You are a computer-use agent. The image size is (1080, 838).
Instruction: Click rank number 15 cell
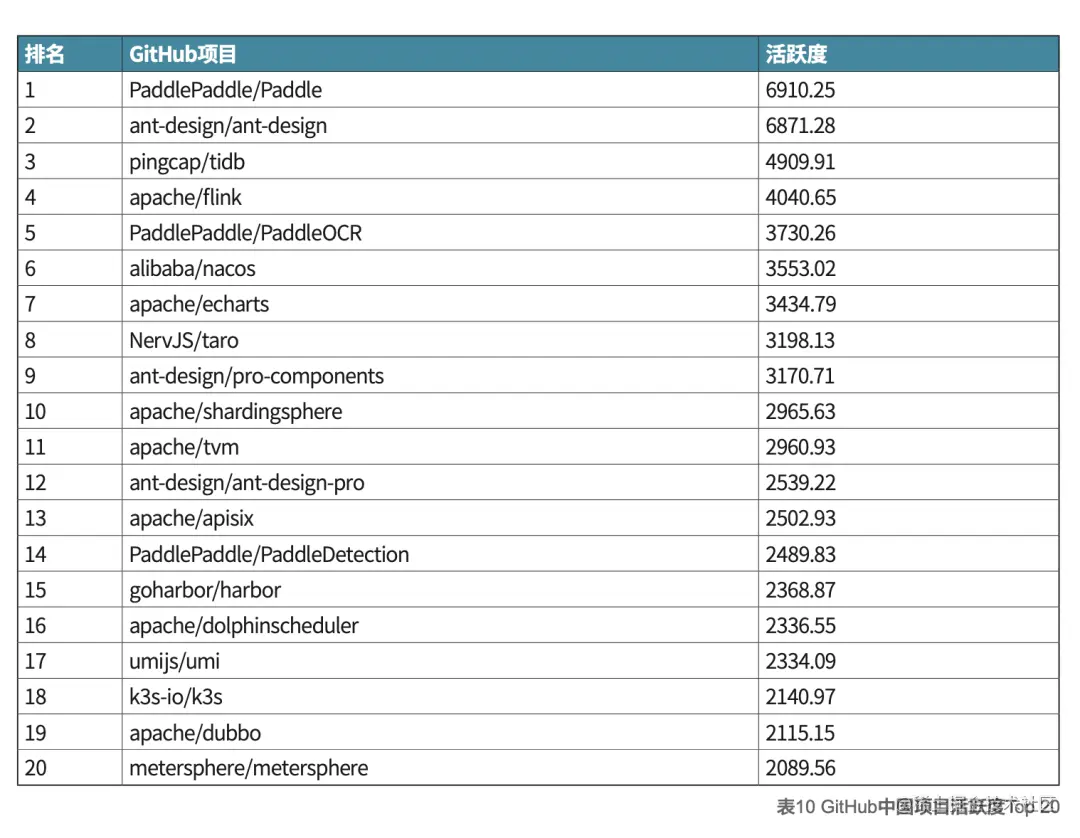70,590
